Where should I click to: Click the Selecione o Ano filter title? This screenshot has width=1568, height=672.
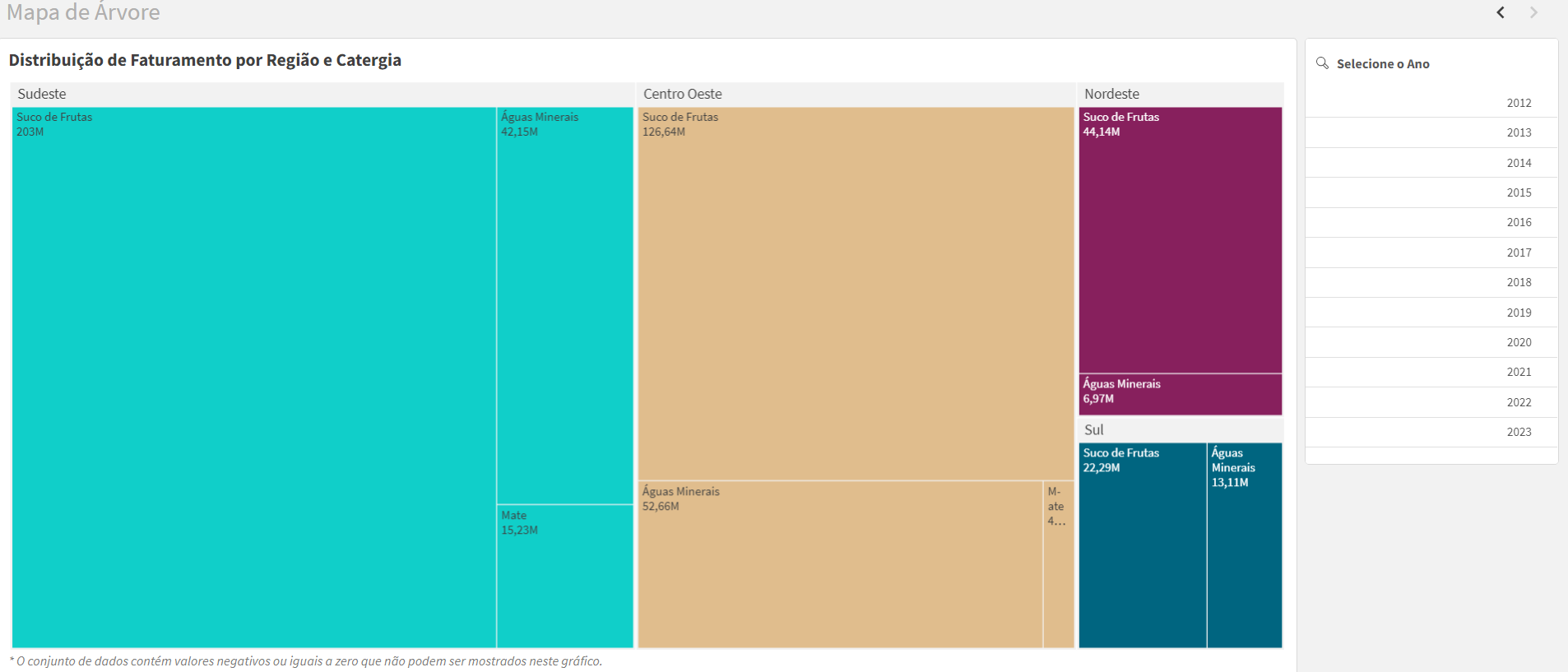pos(1383,63)
